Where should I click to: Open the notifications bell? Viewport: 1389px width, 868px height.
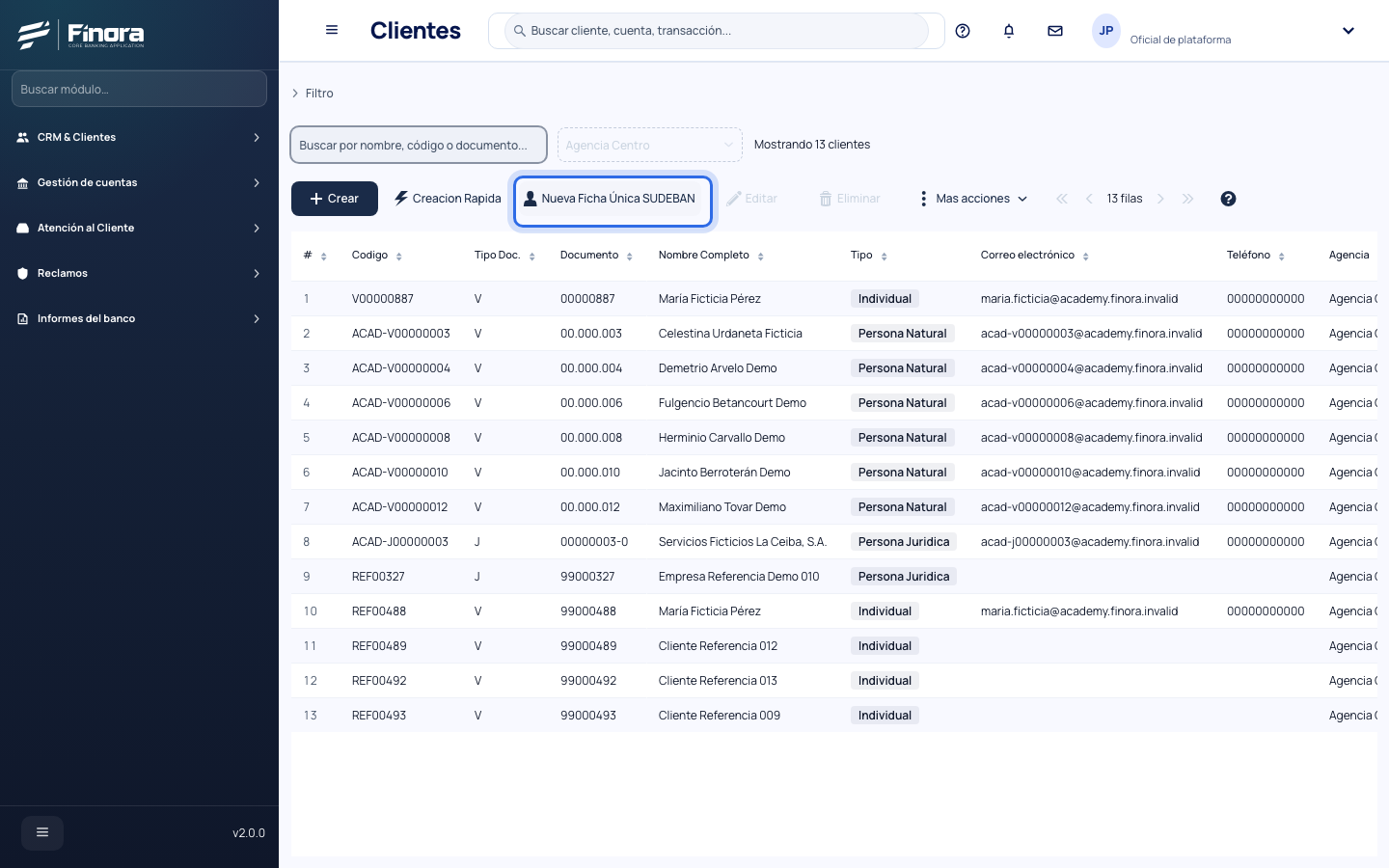point(1009,31)
